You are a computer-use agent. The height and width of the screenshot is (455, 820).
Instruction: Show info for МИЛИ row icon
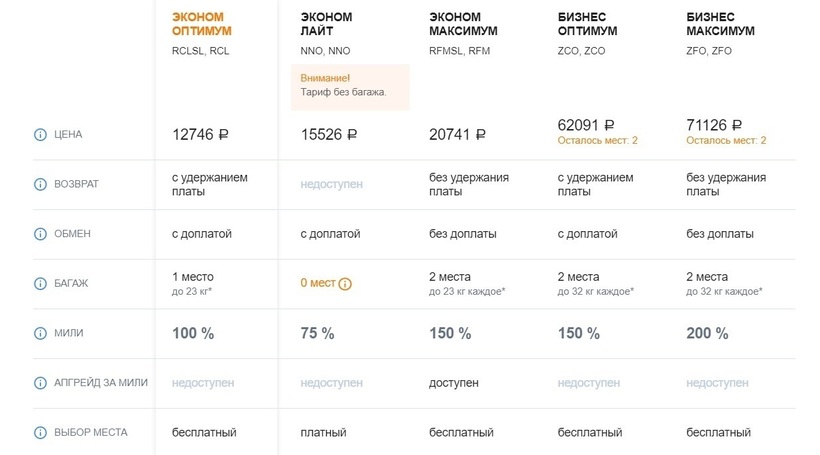[x=40, y=333]
